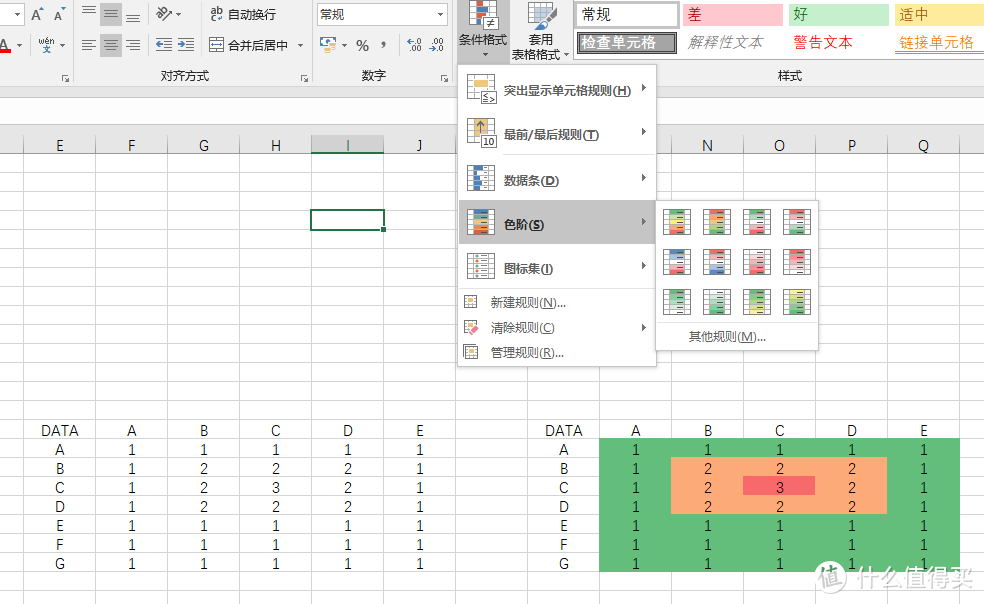Click the clear rules (清除规则) eraser icon

pyautogui.click(x=472, y=327)
